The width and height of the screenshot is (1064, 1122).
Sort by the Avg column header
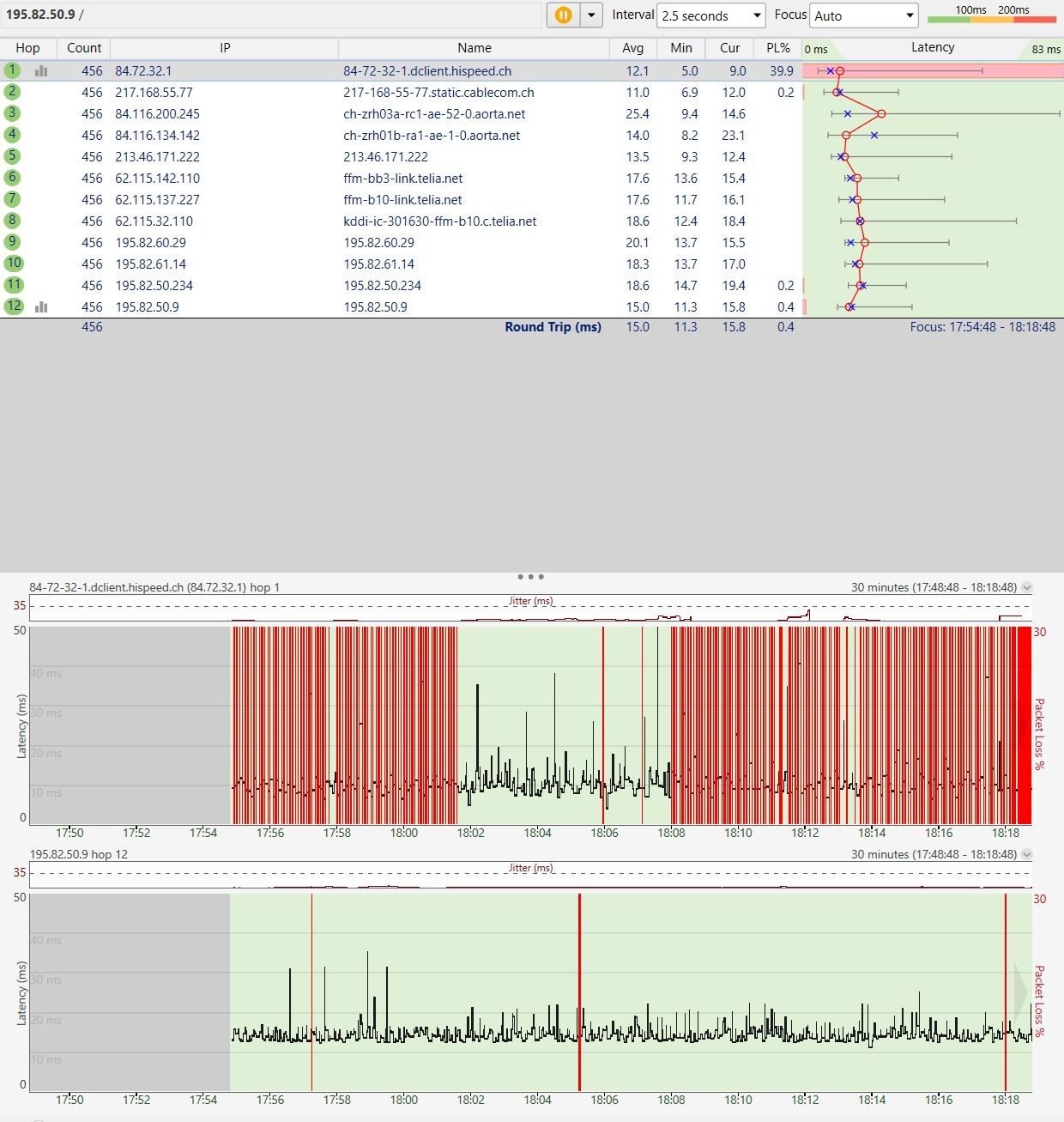[632, 48]
